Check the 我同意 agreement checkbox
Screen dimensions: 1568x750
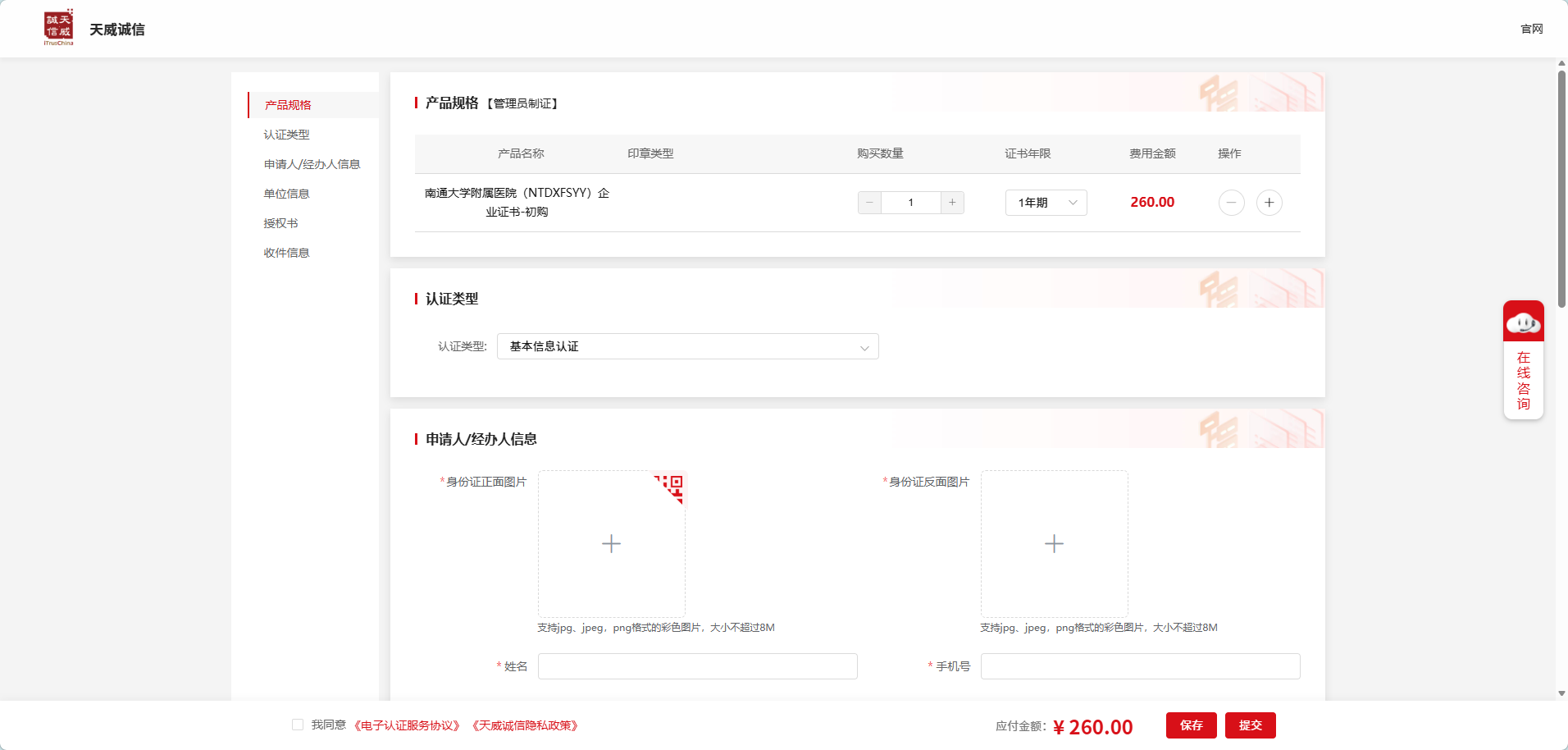tap(298, 725)
